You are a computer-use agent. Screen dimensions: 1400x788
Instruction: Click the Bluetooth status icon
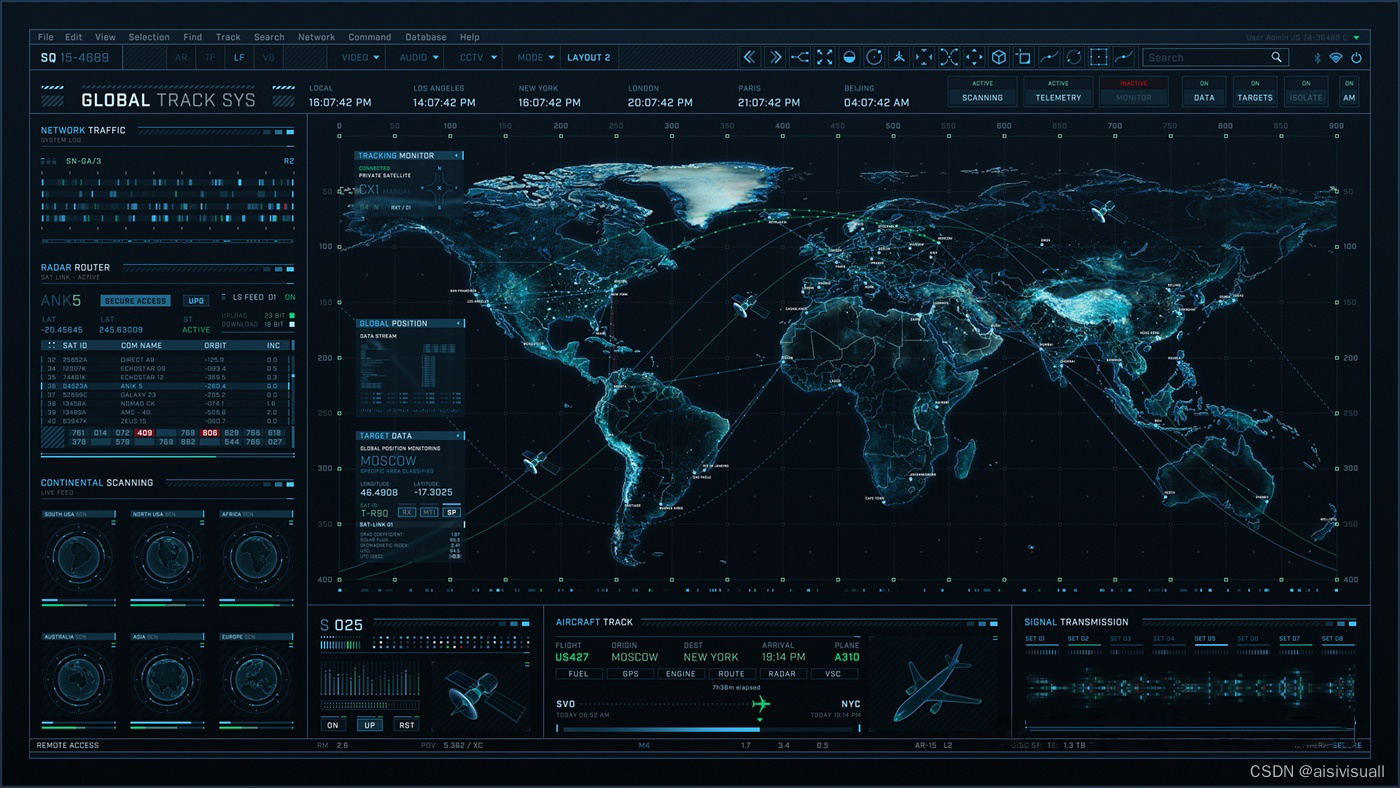(1316, 58)
